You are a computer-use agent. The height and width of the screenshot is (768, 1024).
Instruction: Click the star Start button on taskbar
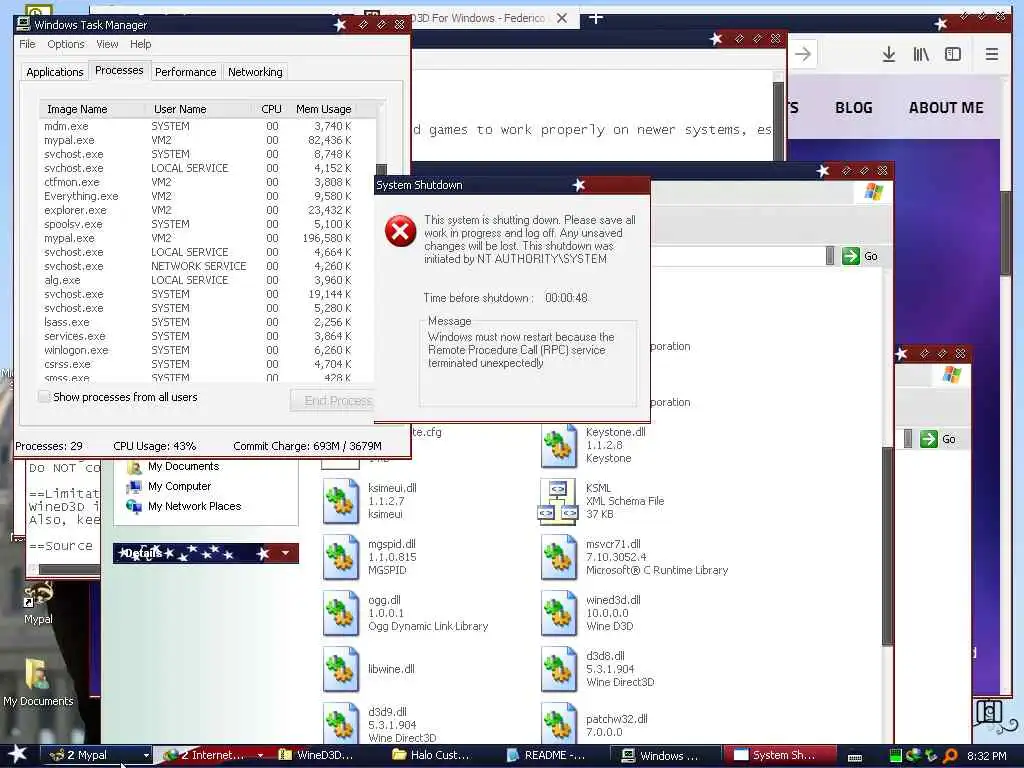point(17,755)
